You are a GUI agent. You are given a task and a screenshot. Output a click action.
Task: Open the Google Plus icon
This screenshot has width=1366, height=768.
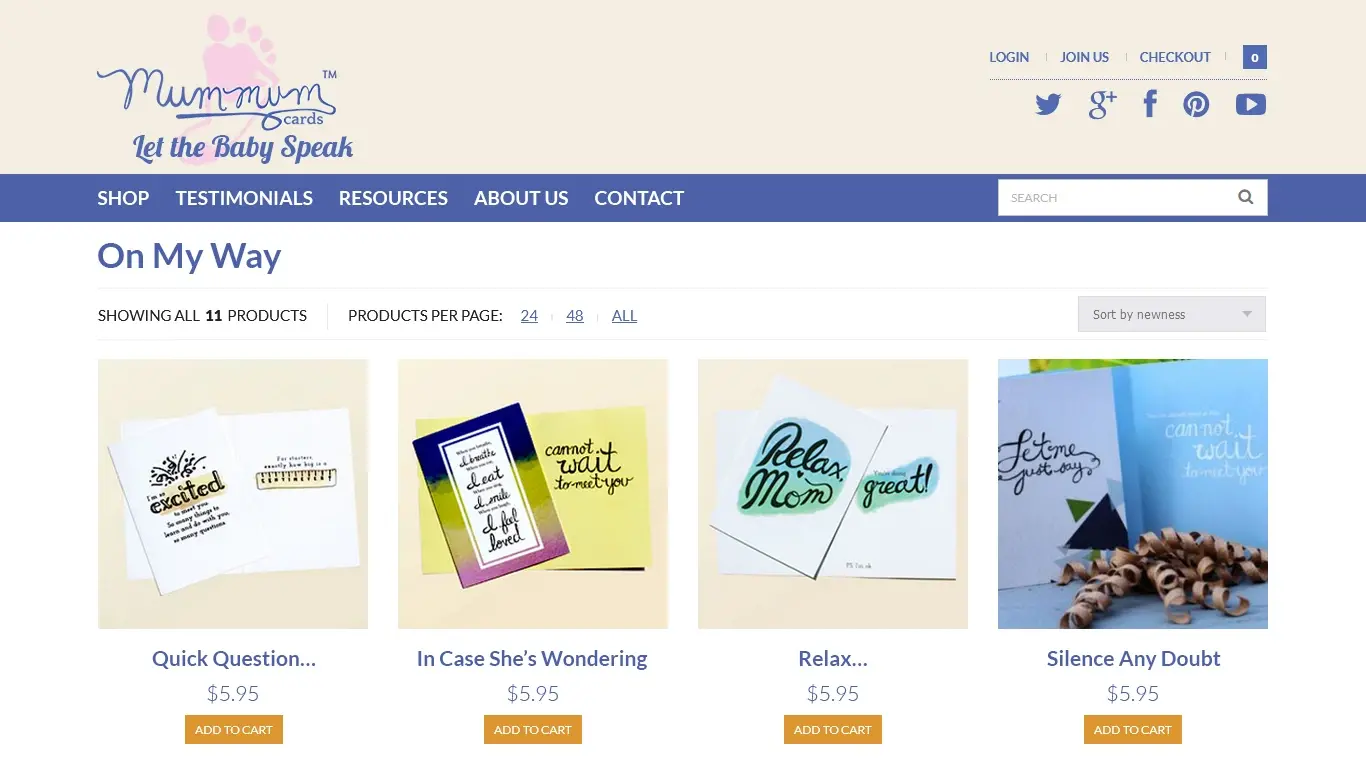1101,104
